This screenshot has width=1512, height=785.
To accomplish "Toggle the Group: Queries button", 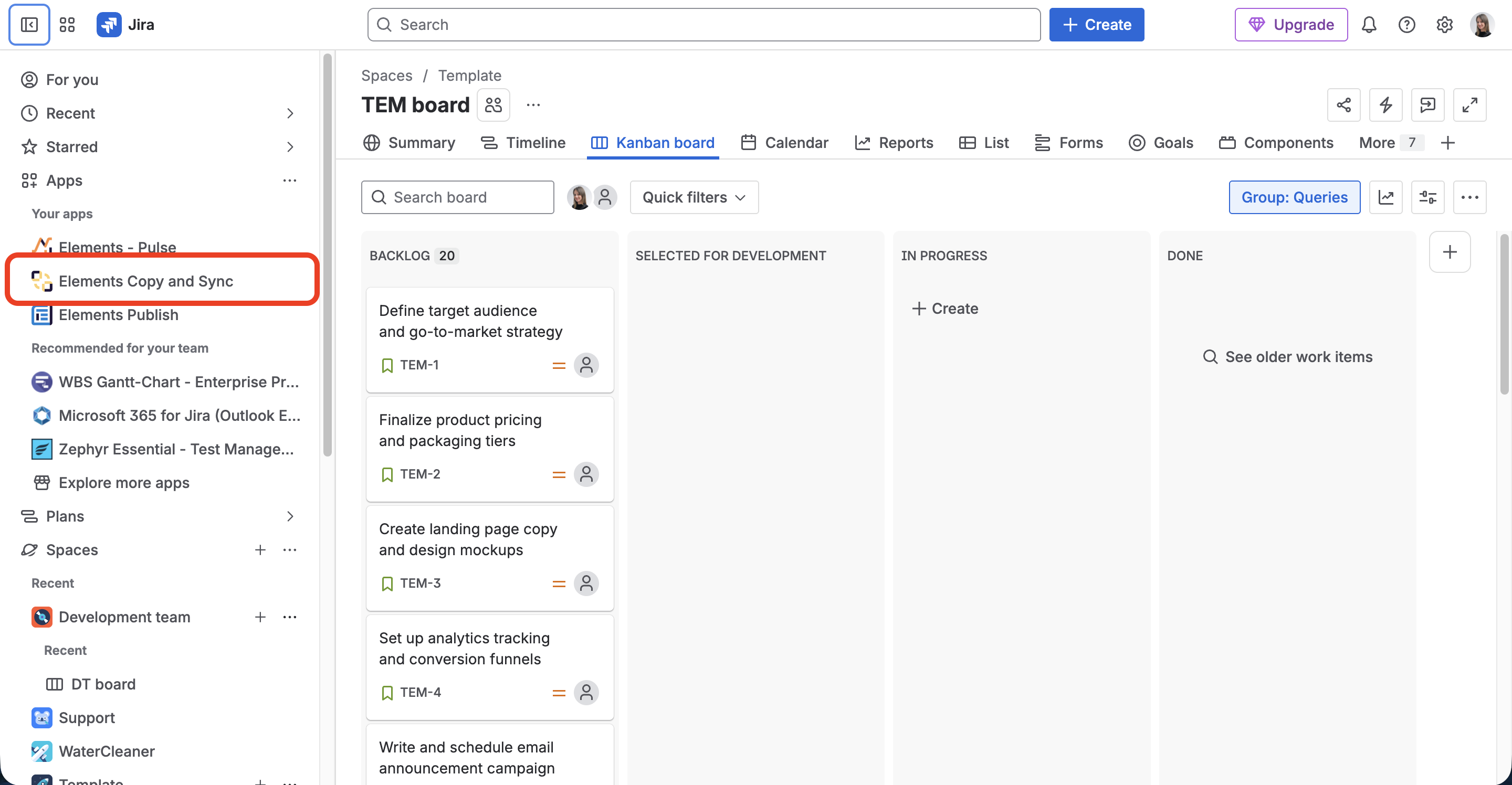I will (x=1294, y=197).
